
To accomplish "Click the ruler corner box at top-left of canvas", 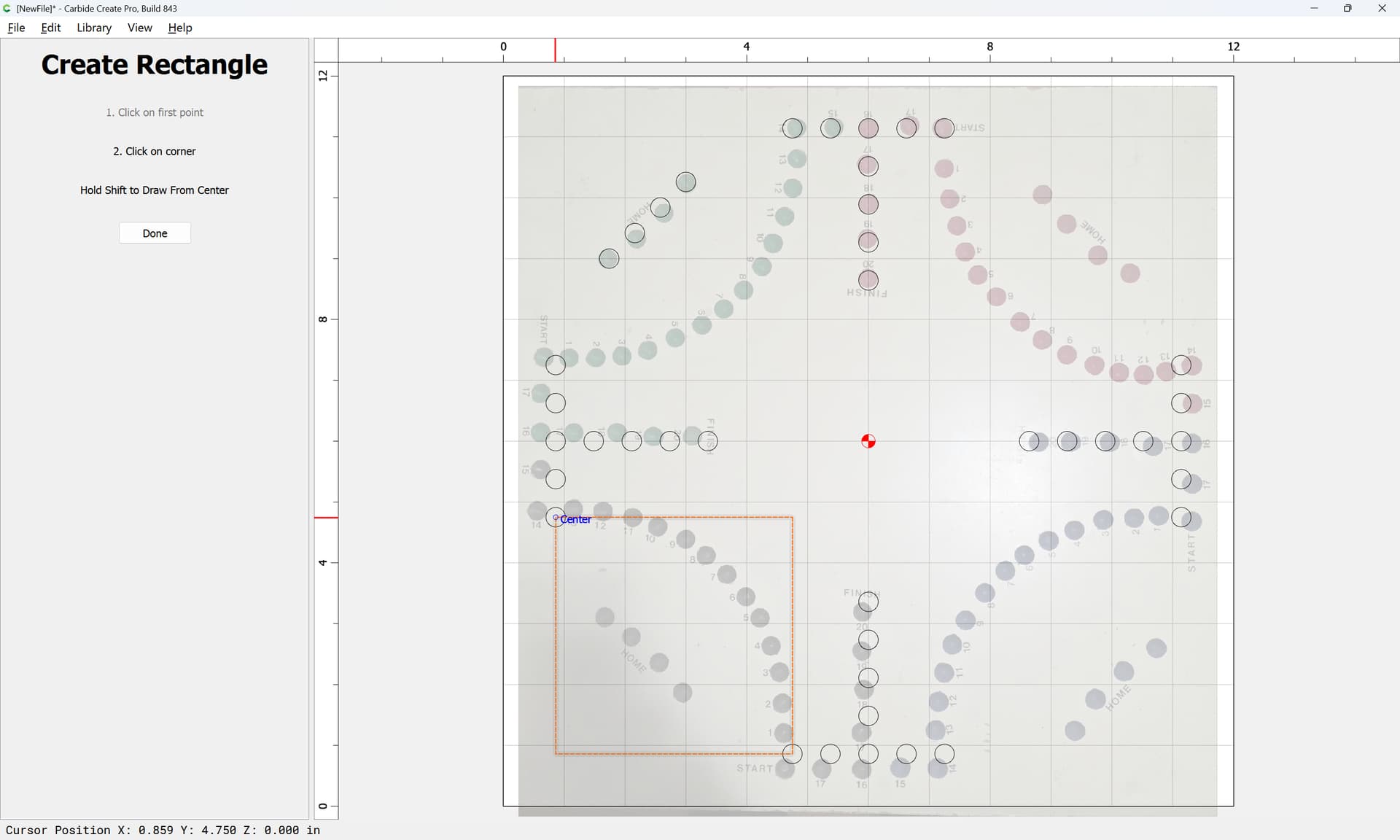I will point(326,50).
